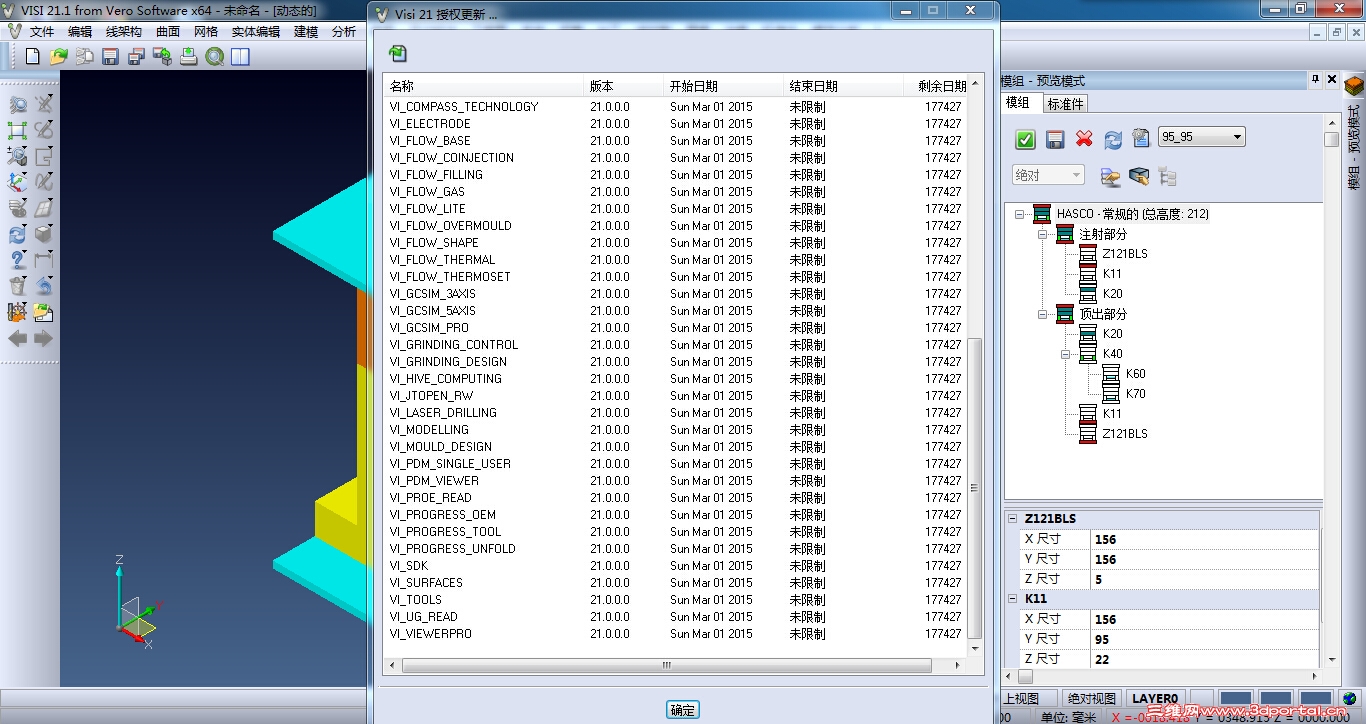Select the K70 plate in the tree
The image size is (1366, 724).
click(x=1135, y=394)
